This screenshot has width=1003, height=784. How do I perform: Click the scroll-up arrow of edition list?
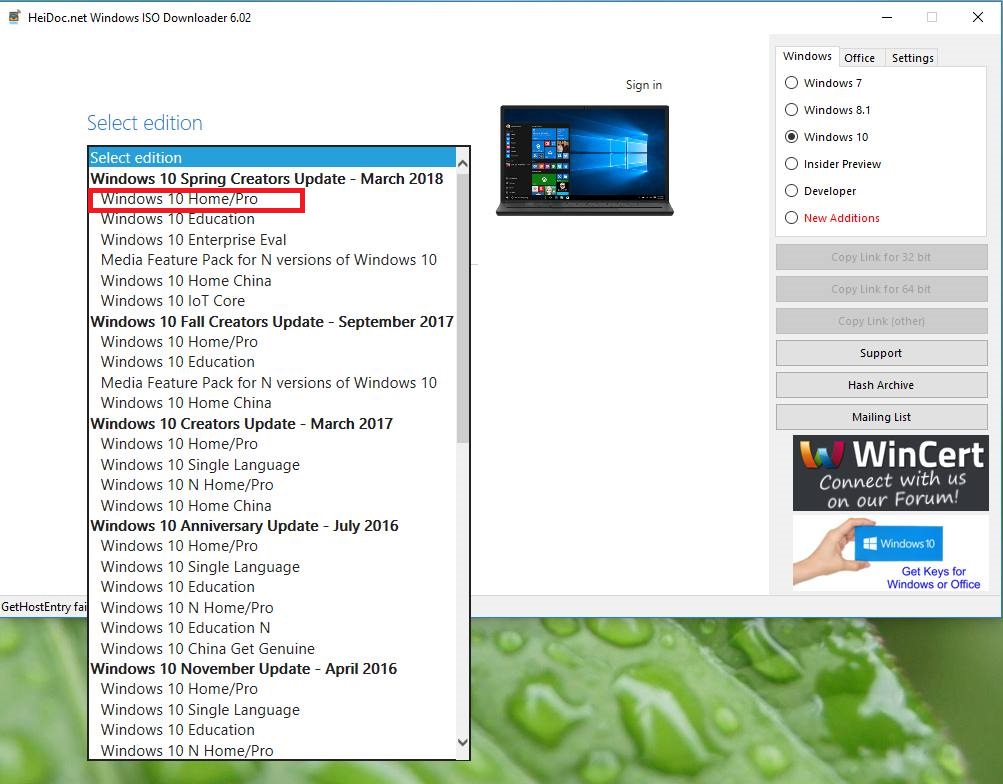point(462,164)
